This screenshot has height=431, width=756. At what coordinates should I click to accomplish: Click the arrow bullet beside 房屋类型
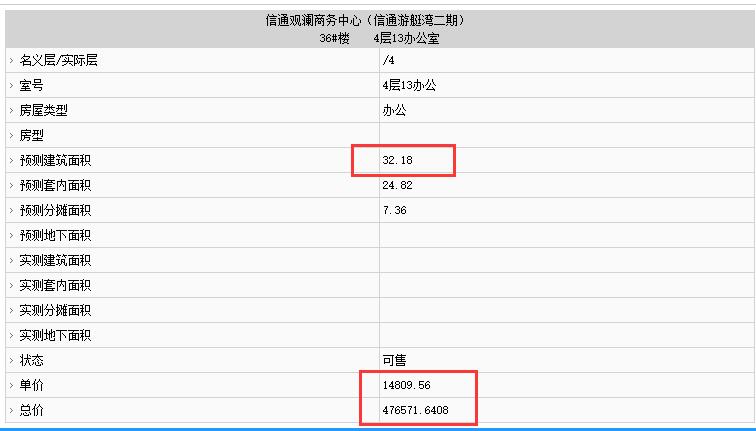[11, 111]
